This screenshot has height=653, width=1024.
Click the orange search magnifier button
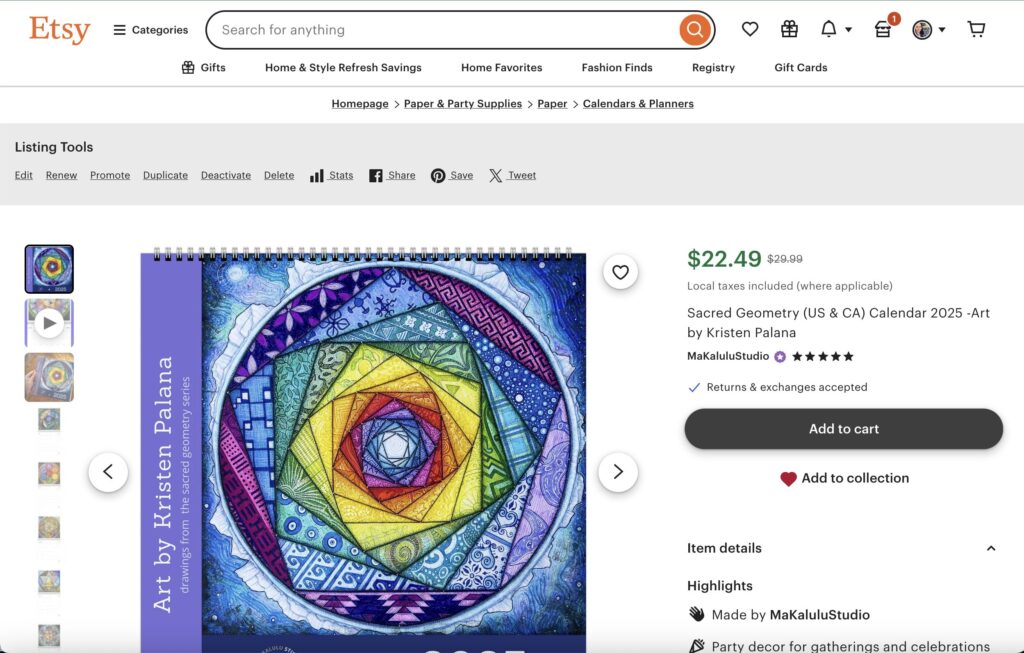pyautogui.click(x=694, y=30)
